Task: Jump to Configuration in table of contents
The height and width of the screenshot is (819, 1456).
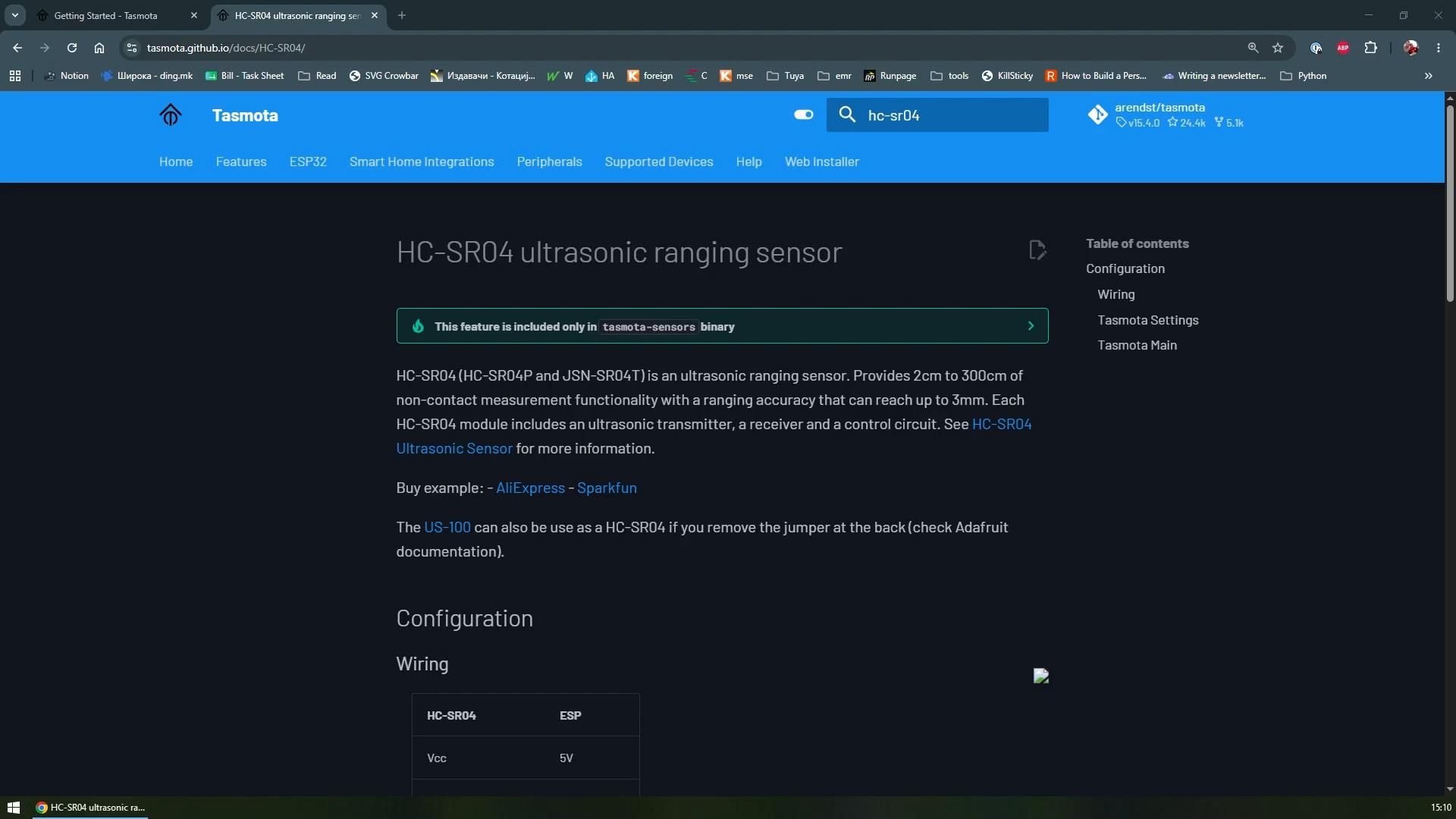Action: (x=1125, y=268)
